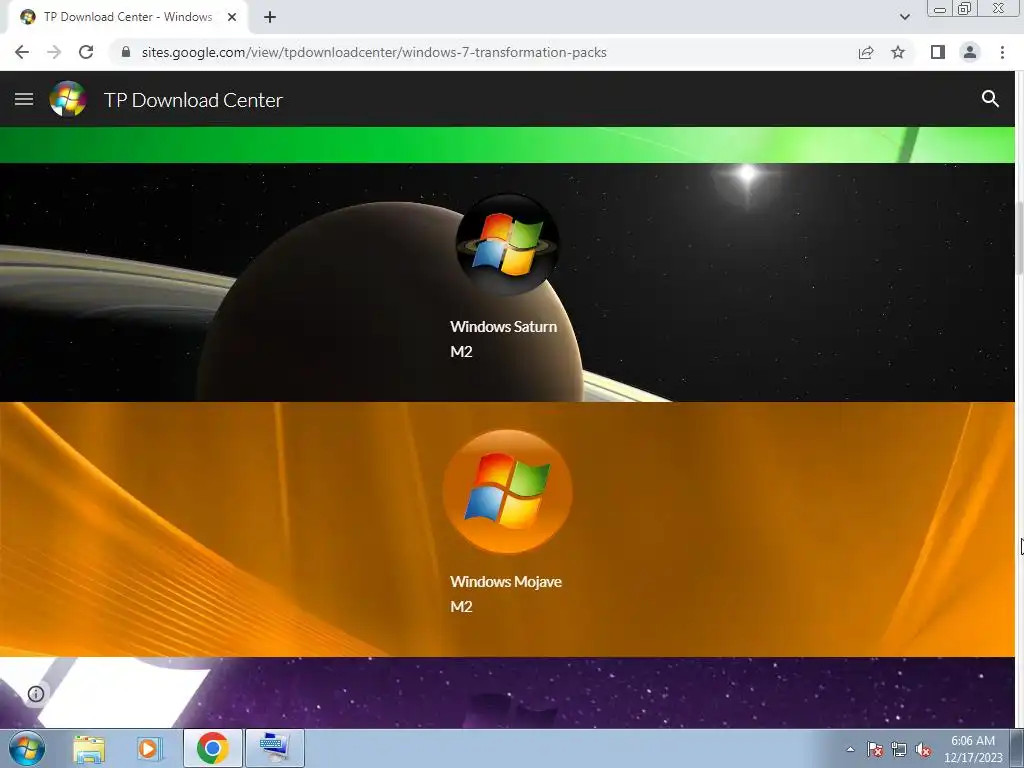Close the TP Download Center tab
This screenshot has width=1024, height=768.
[232, 17]
